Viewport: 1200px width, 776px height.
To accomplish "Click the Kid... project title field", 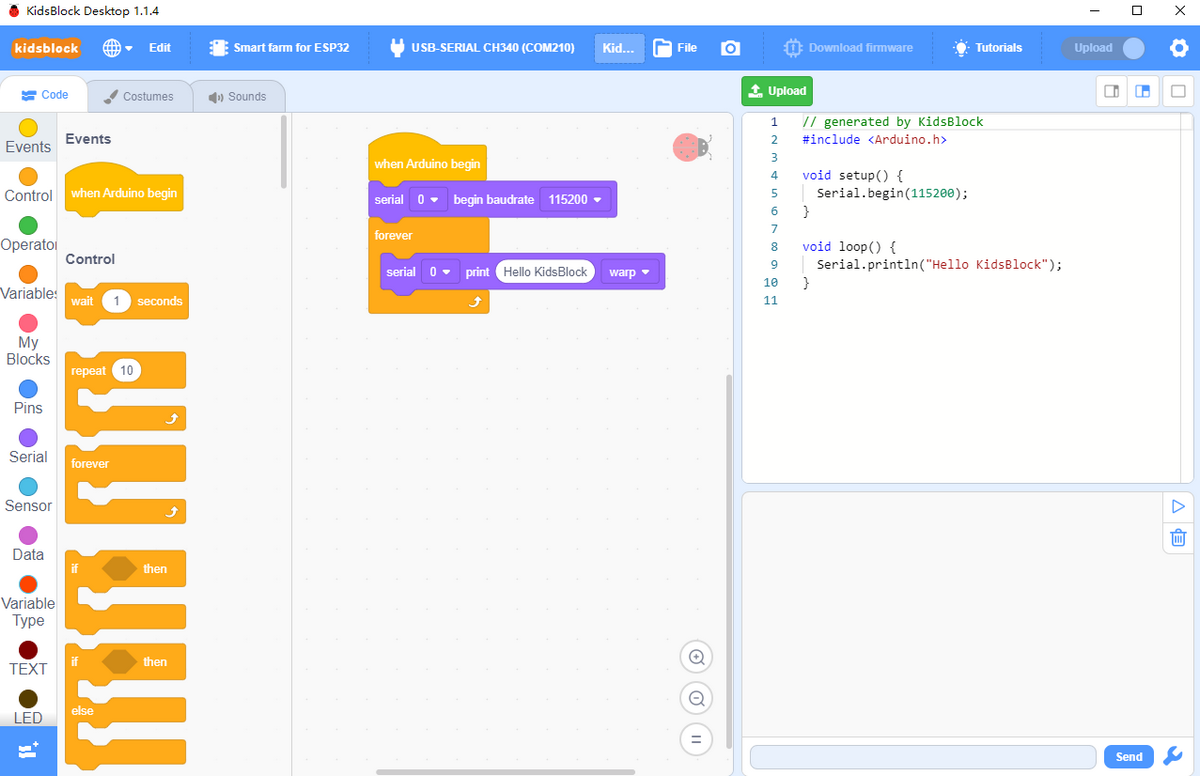I will pyautogui.click(x=619, y=48).
